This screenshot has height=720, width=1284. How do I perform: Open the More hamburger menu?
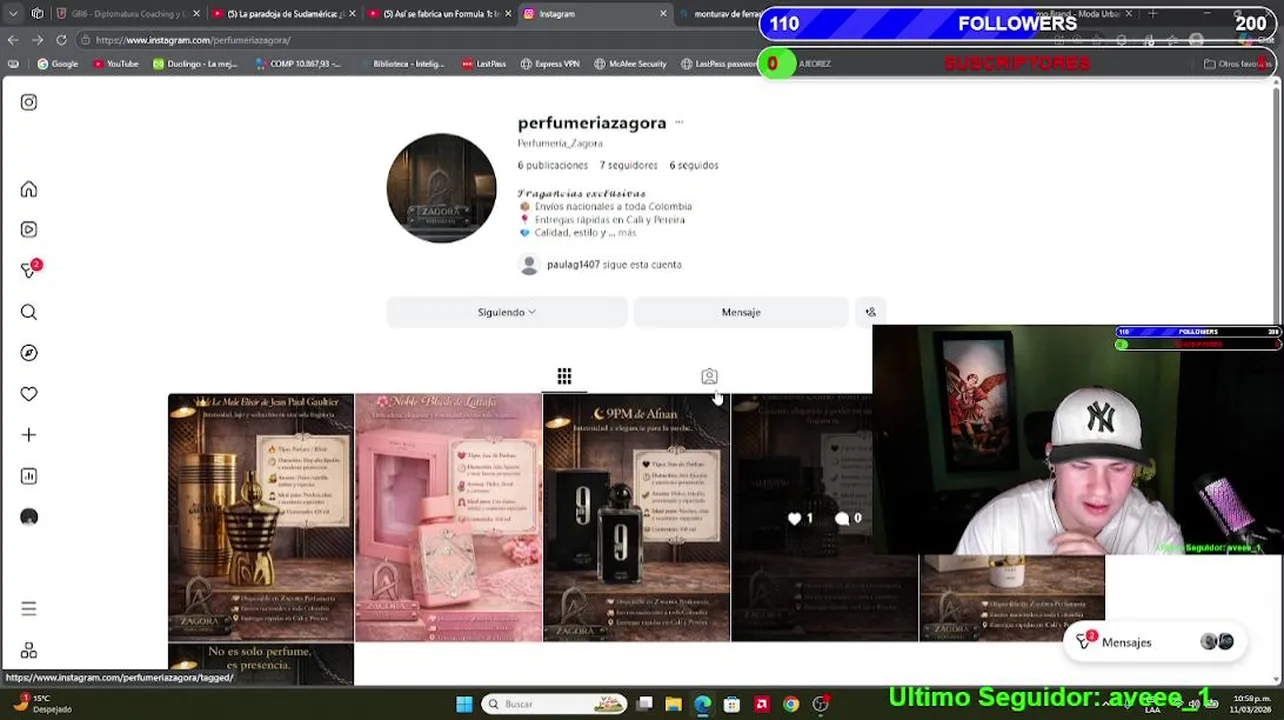click(x=29, y=608)
